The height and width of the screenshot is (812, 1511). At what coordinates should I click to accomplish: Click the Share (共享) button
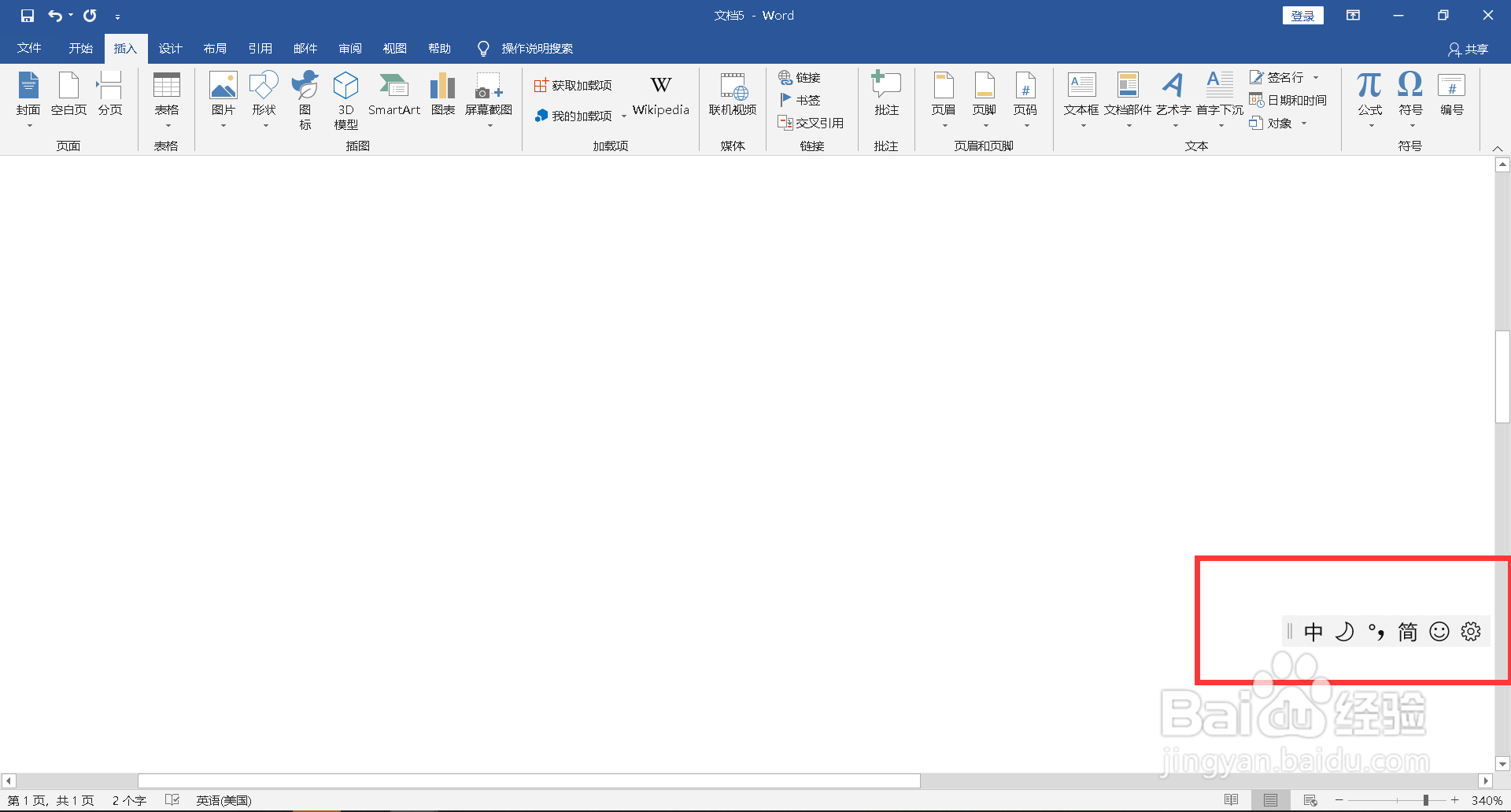pyautogui.click(x=1469, y=49)
